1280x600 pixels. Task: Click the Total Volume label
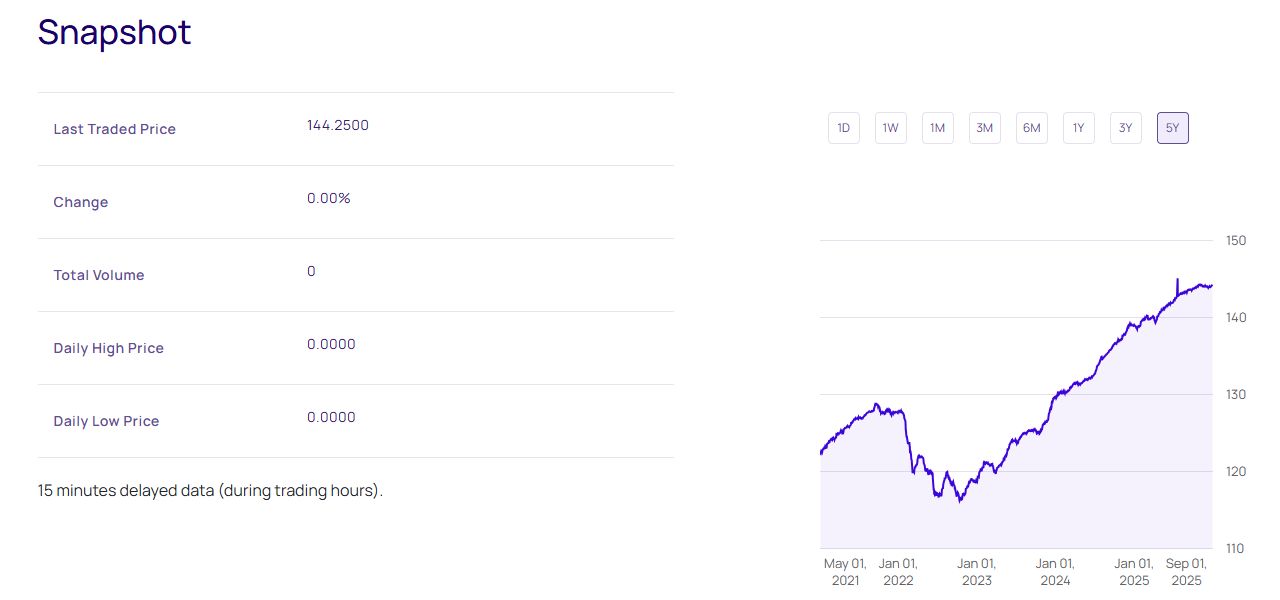(98, 275)
